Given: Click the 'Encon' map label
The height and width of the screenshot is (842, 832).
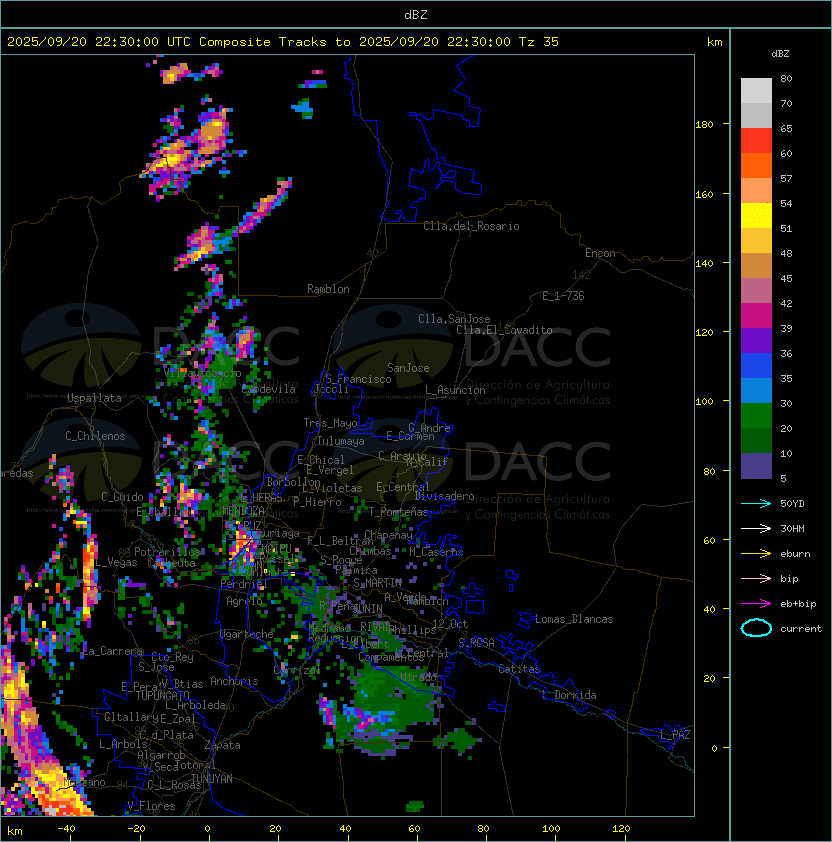Looking at the screenshot, I should click(600, 253).
